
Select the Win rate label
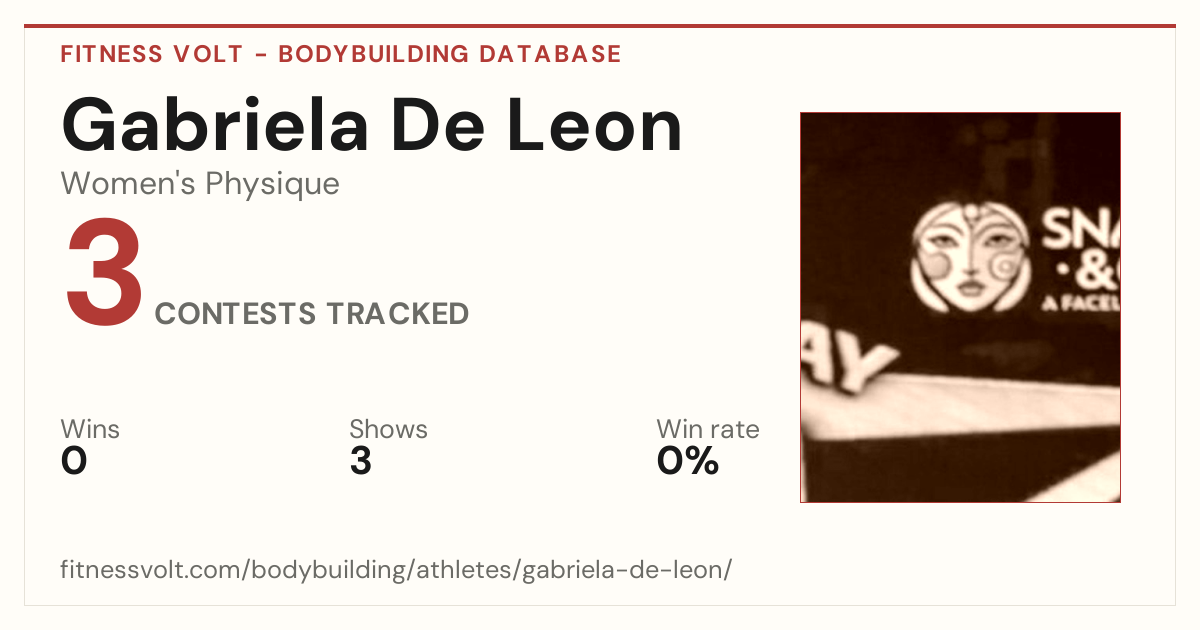click(x=708, y=430)
